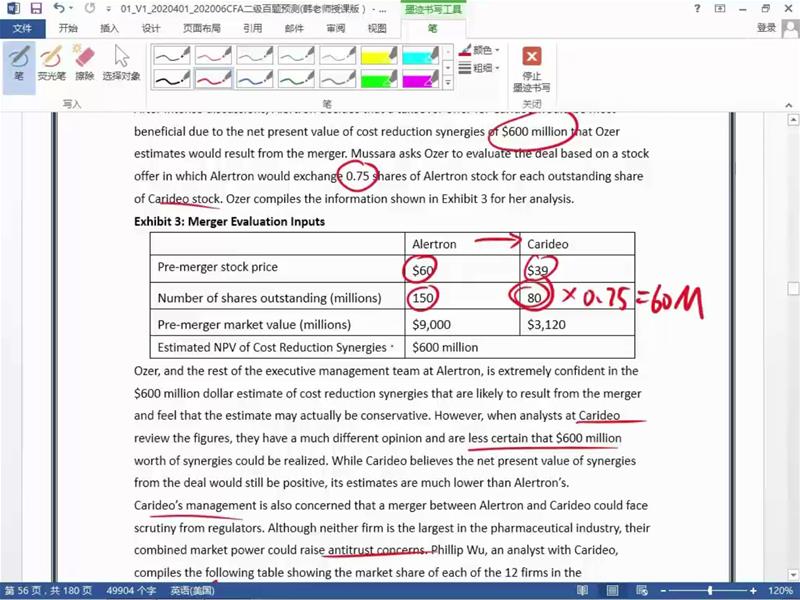Switch to the 审阅 Review tab
The height and width of the screenshot is (600, 800).
336,28
